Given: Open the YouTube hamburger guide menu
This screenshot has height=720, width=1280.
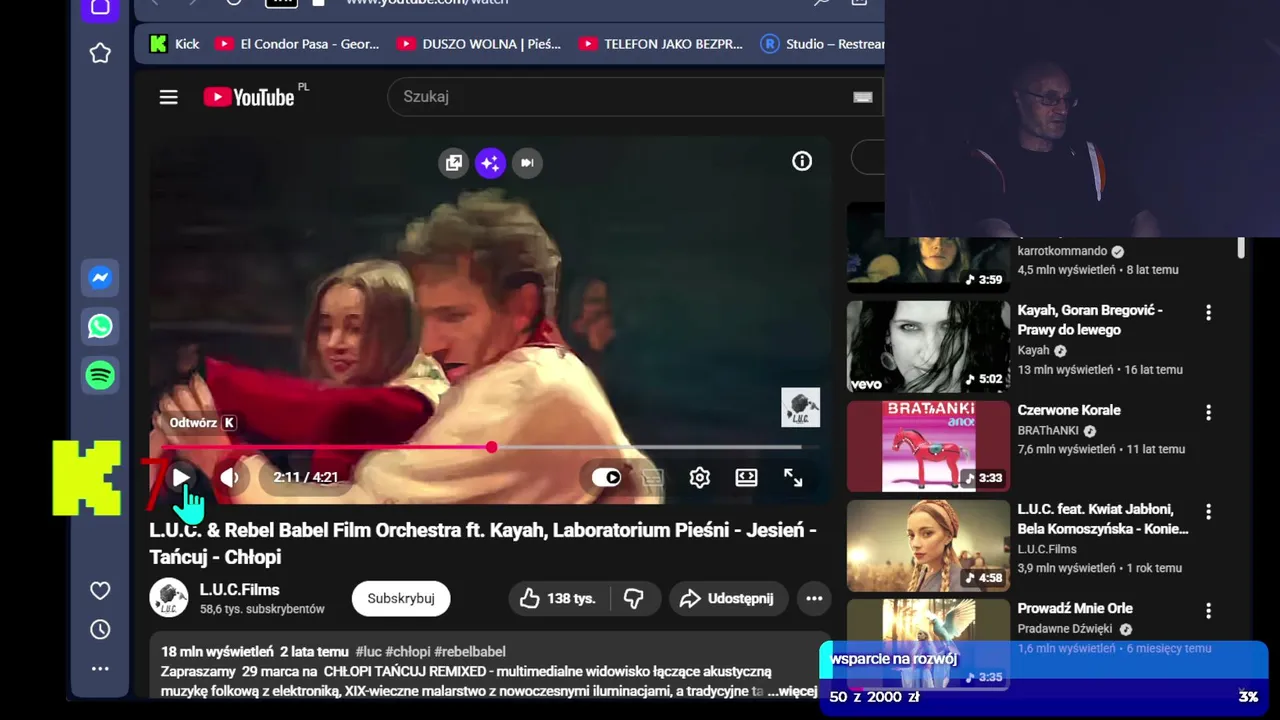Looking at the screenshot, I should tap(168, 97).
